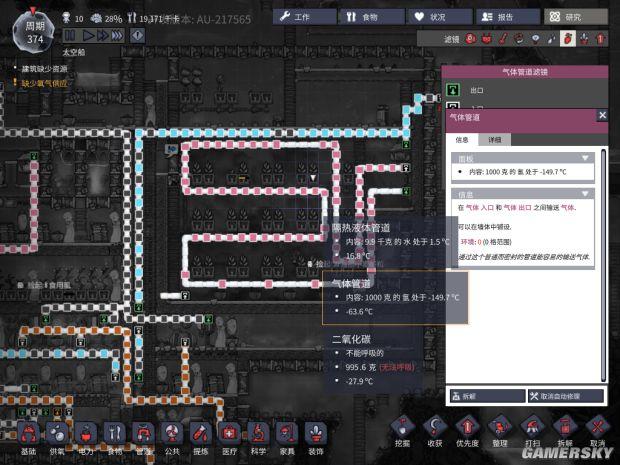Toggle the oxygen overlay filter

pos(470,39)
